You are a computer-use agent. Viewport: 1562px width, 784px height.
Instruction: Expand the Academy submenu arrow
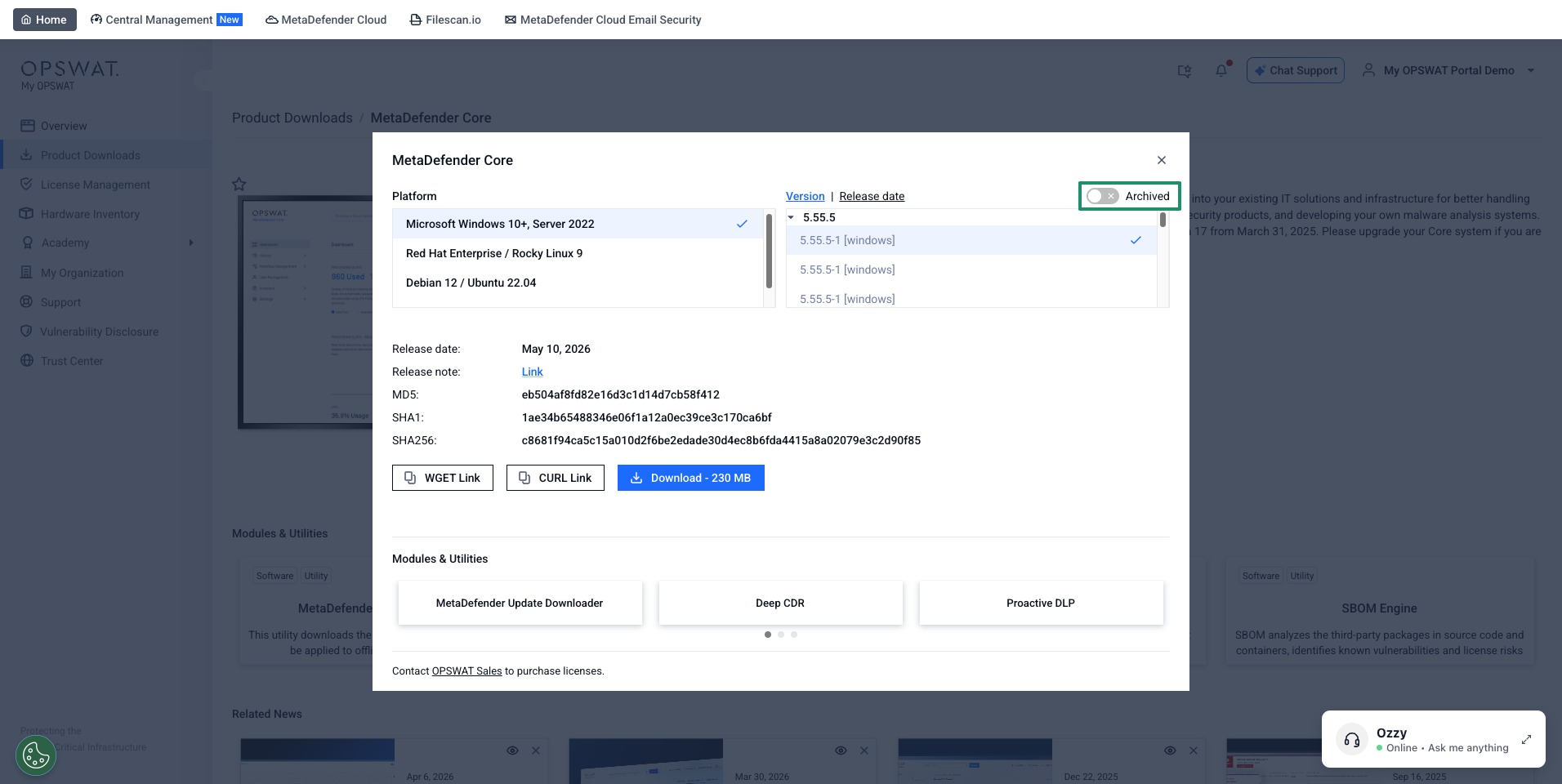click(x=191, y=243)
